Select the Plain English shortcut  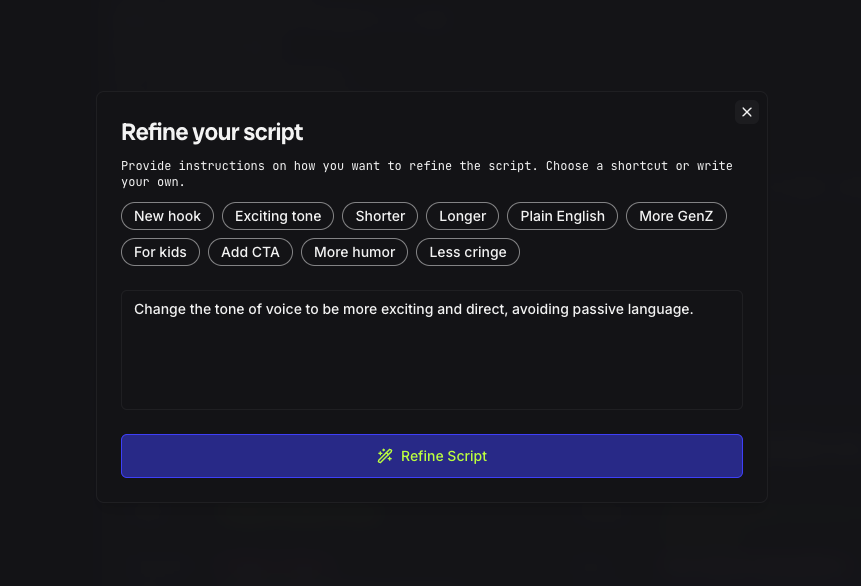[x=562, y=216]
